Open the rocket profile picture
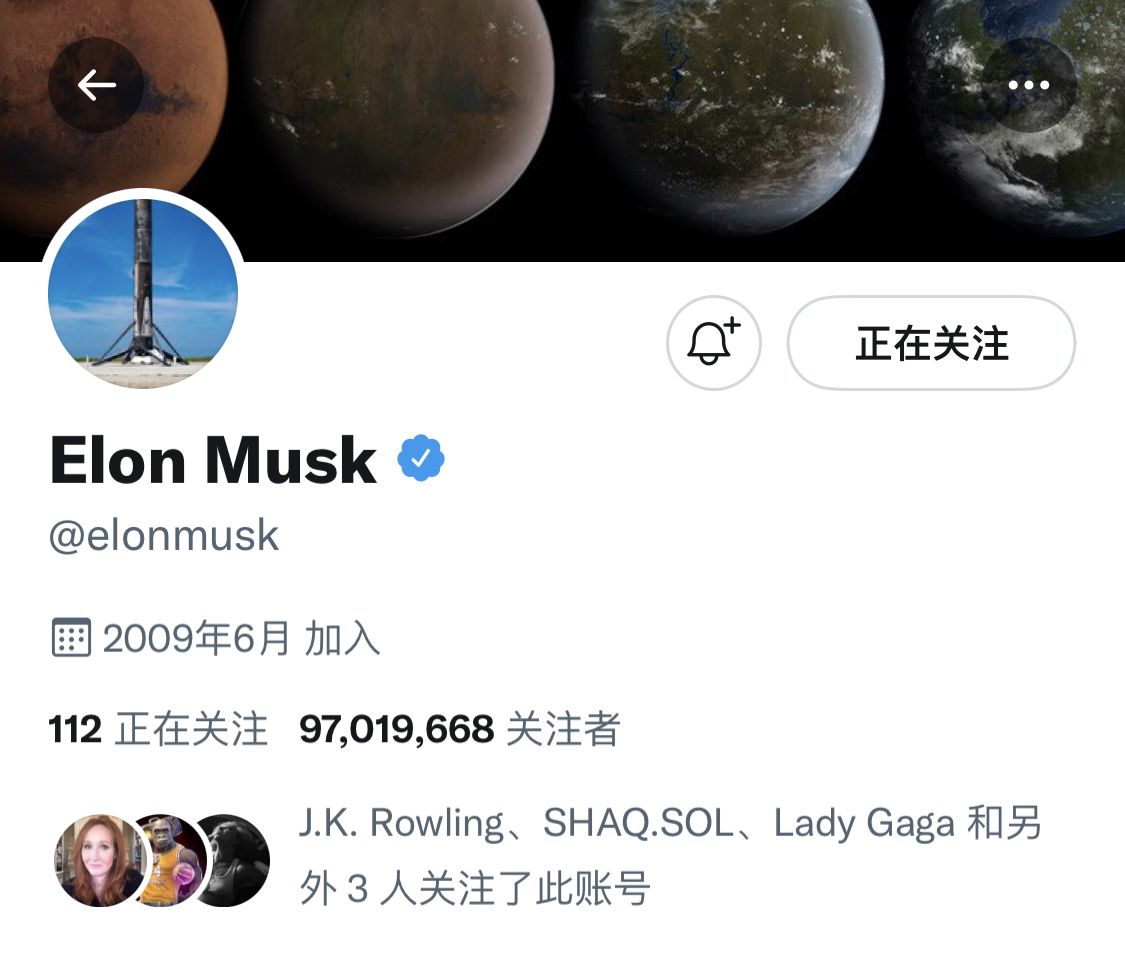The image size is (1125, 954). [143, 293]
